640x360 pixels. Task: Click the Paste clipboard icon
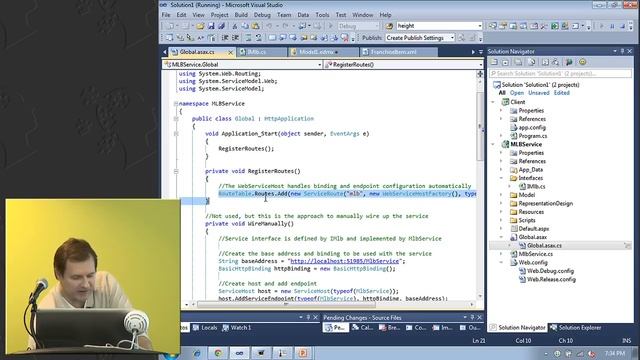[256, 26]
